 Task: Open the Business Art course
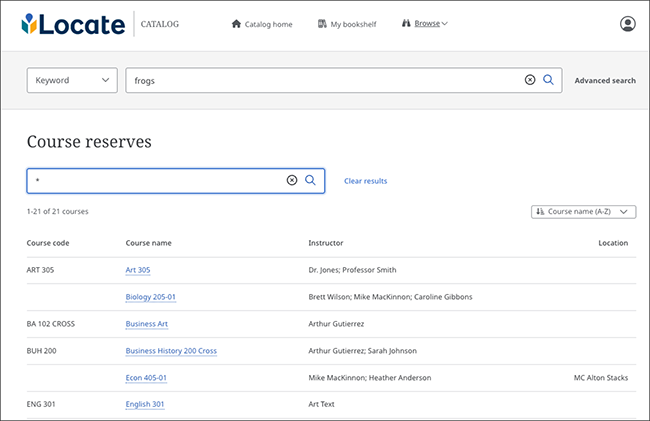[147, 324]
